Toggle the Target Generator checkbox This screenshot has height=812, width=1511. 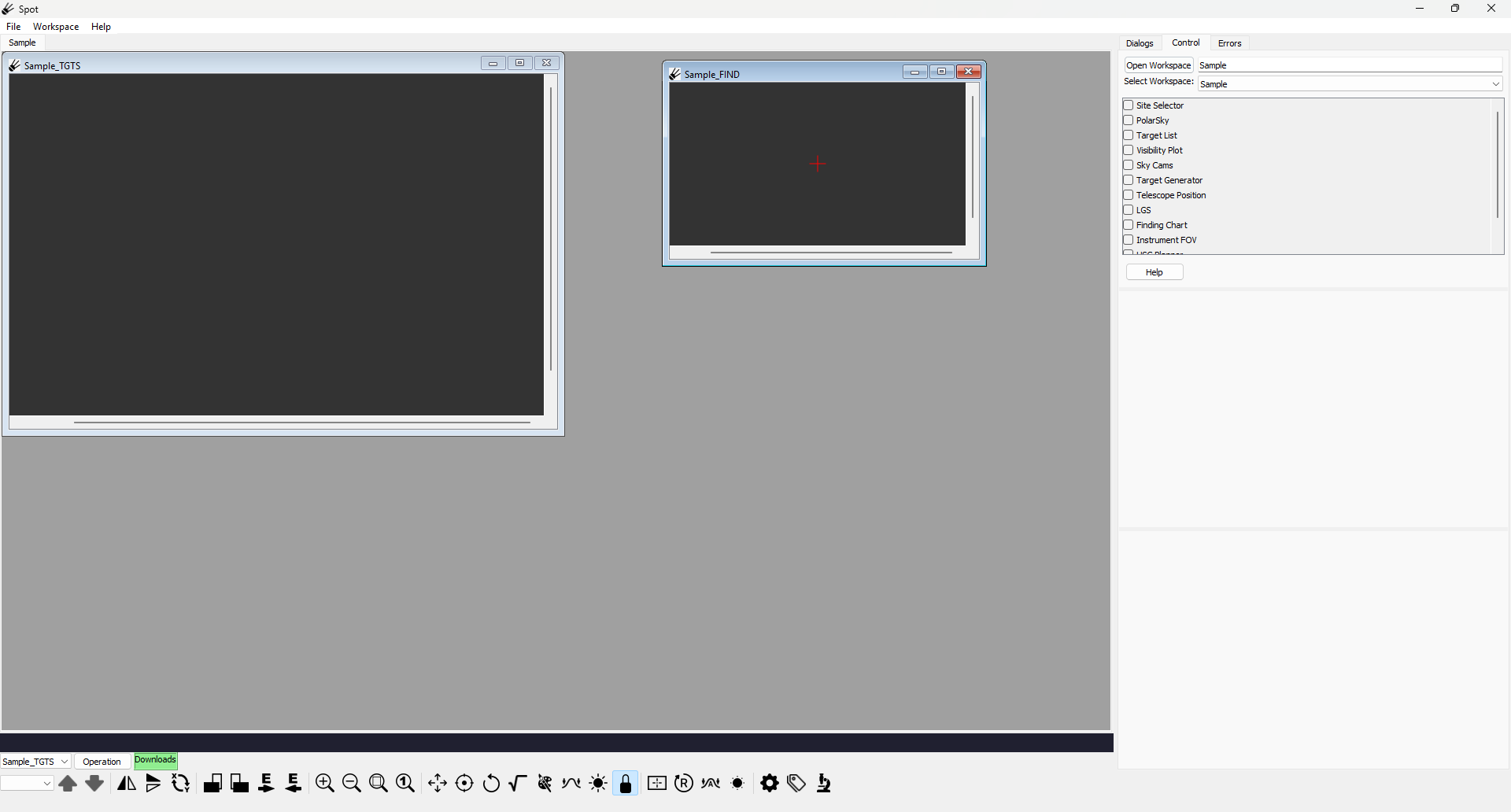click(1129, 180)
